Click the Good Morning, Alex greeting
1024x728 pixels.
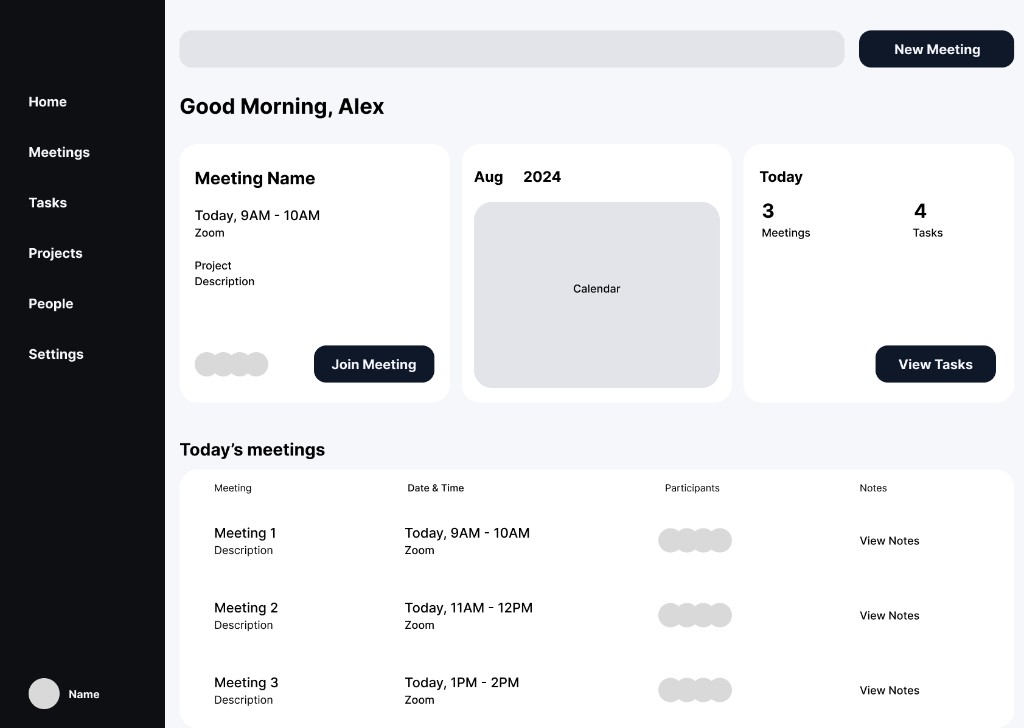coord(281,106)
